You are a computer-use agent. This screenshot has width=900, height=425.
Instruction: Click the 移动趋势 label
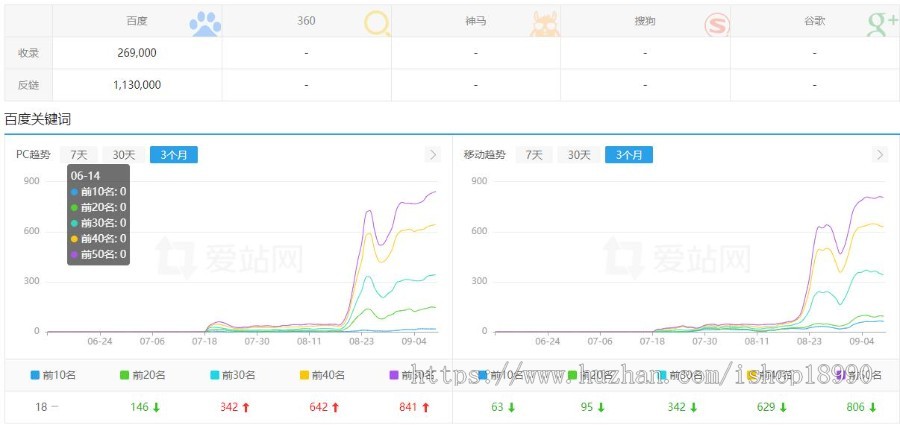click(x=484, y=154)
